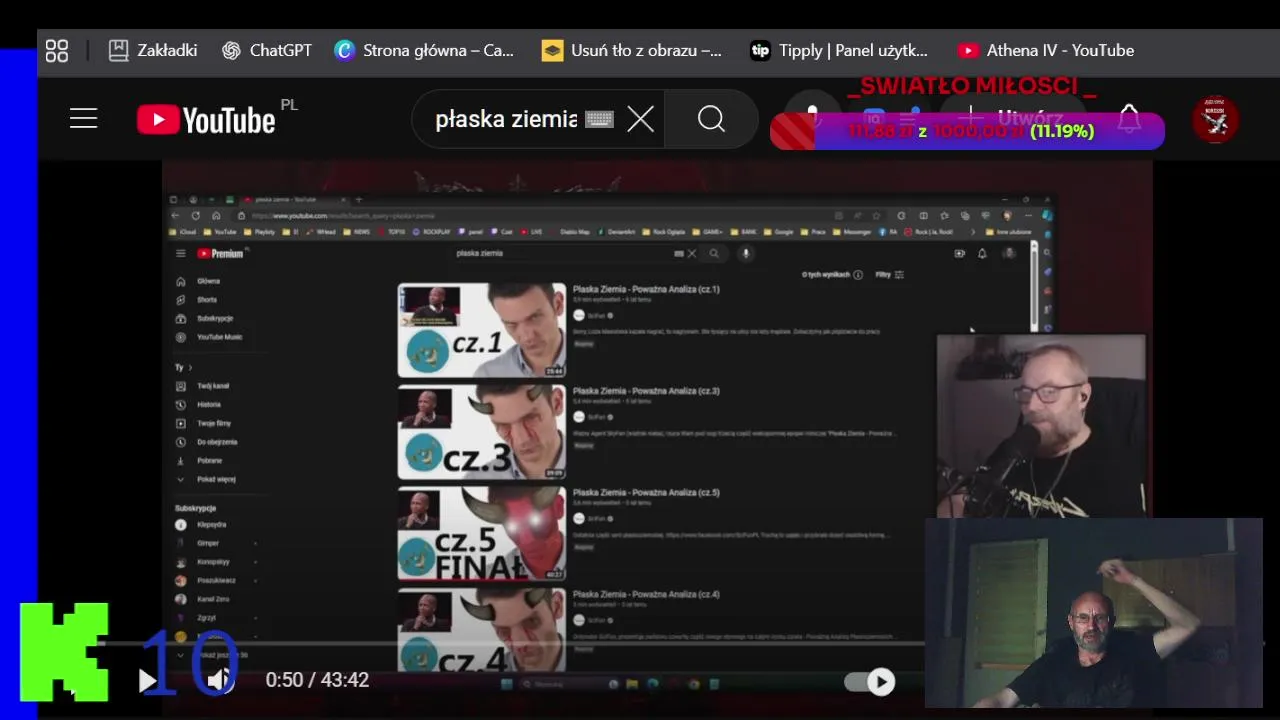Click O tych wynikach info in recording
The width and height of the screenshot is (1280, 720).
pyautogui.click(x=832, y=274)
